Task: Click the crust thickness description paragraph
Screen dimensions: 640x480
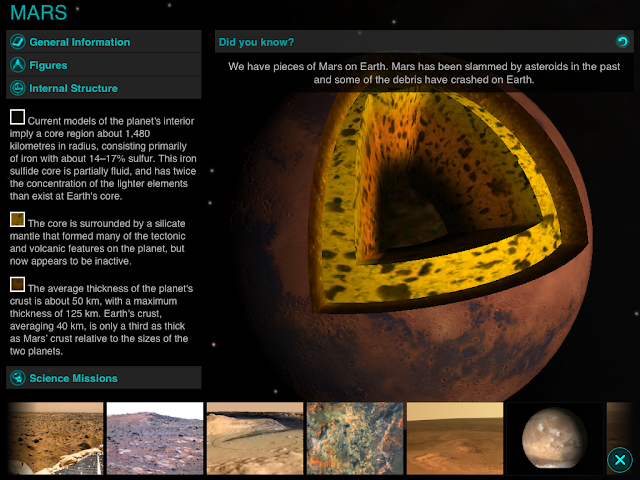Action: tap(101, 320)
